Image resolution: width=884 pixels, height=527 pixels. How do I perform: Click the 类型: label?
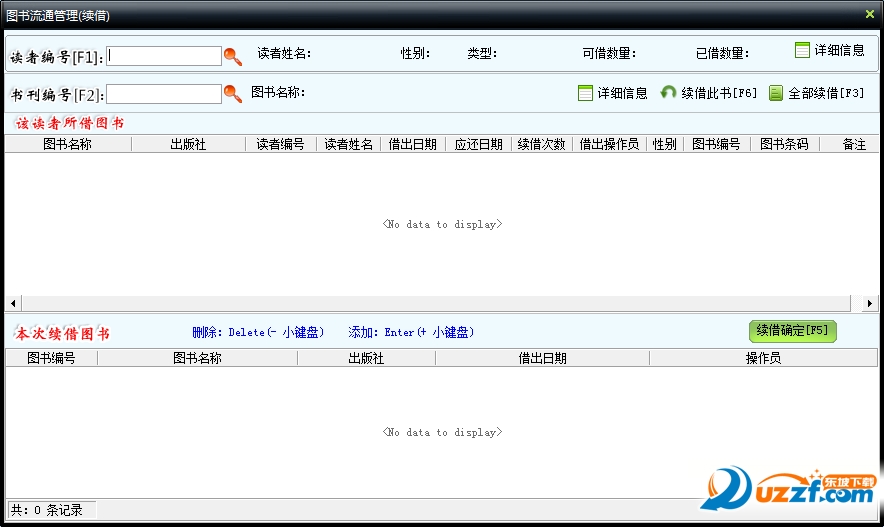tap(482, 54)
